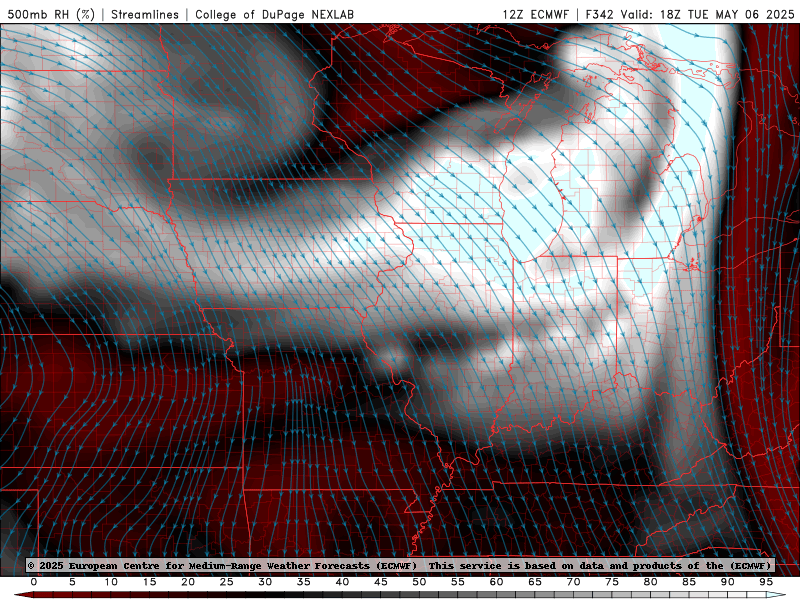Click the '70' value on the color scale
The image size is (800, 600).
[573, 582]
